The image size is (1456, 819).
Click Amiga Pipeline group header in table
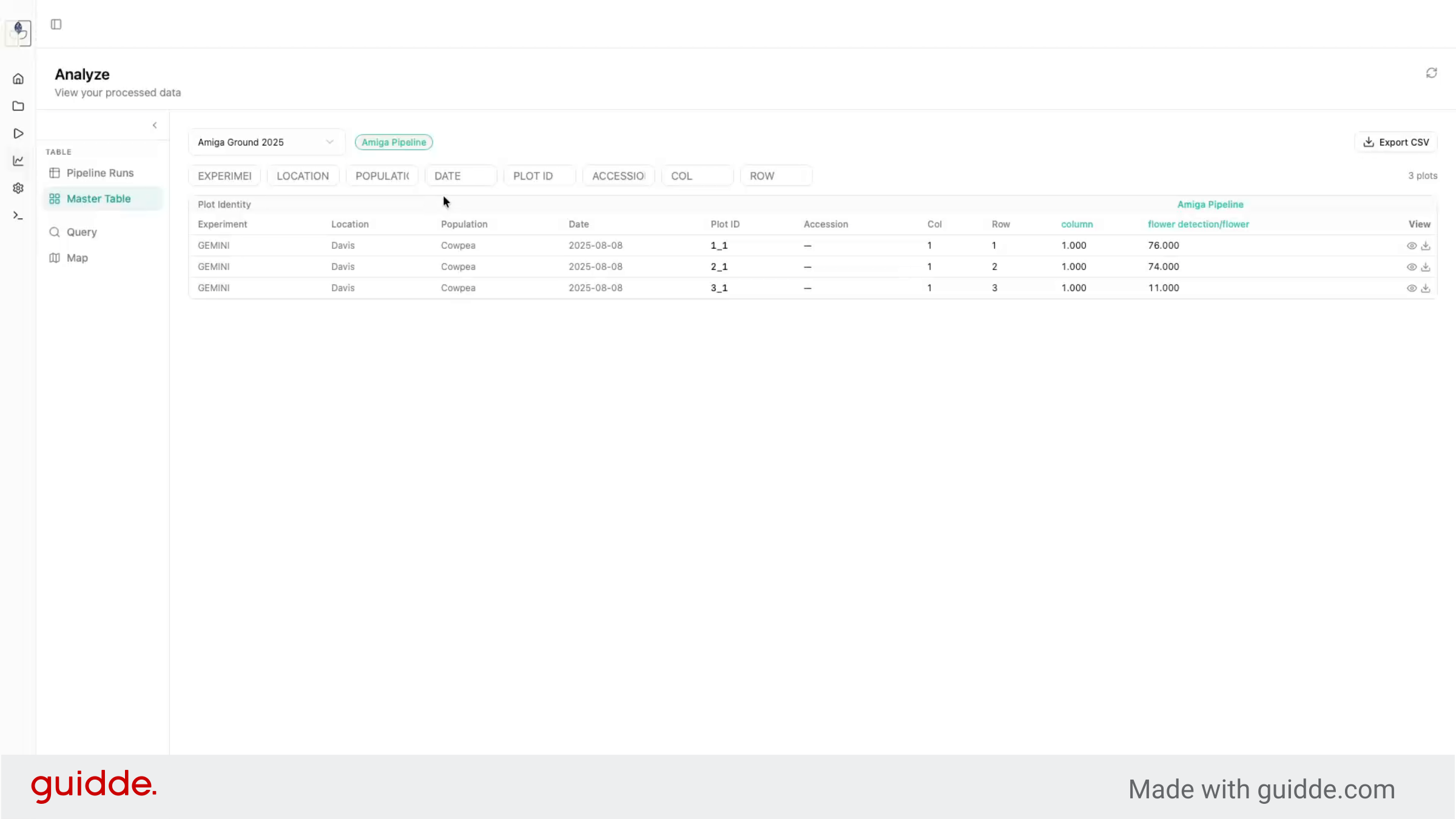pos(1210,204)
